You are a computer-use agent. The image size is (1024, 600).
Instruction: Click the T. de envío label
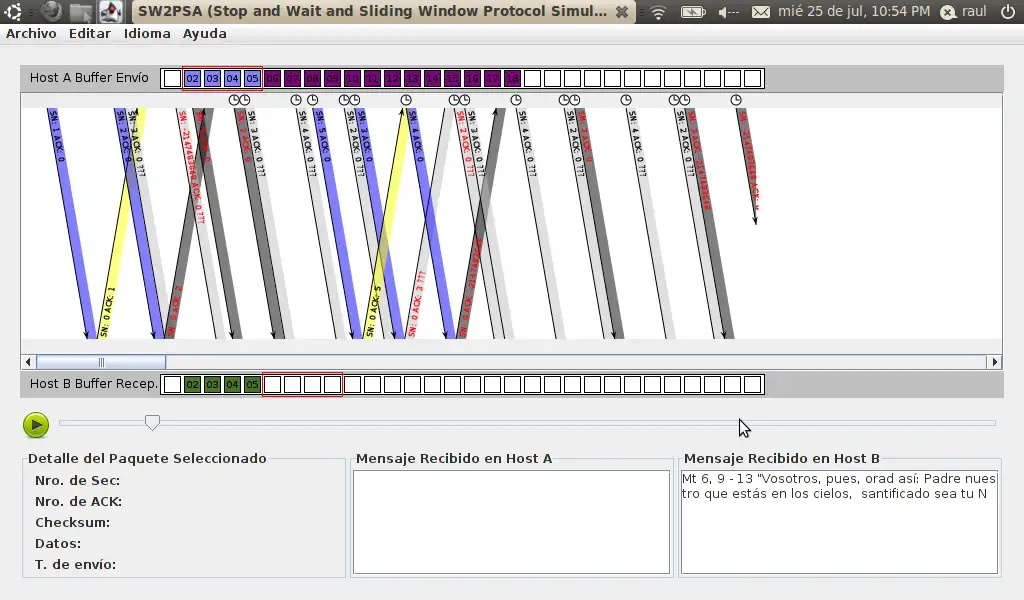(76, 564)
